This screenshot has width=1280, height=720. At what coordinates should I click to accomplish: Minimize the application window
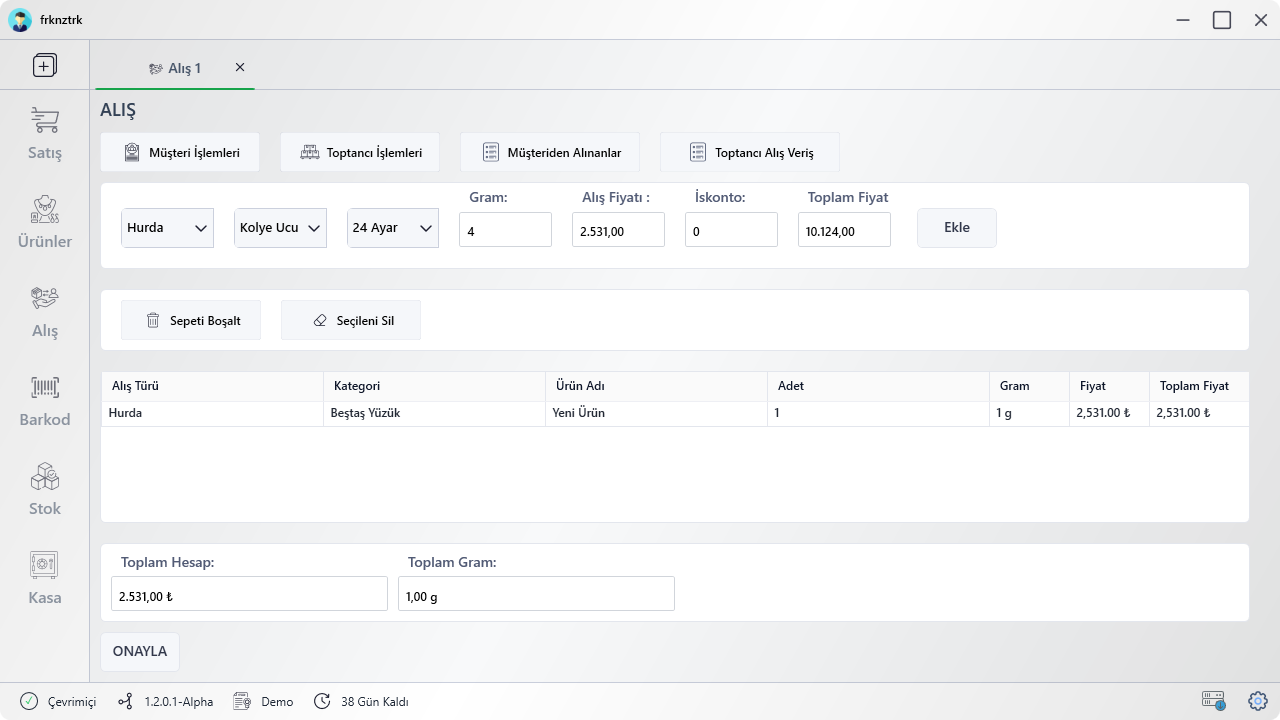click(1184, 20)
